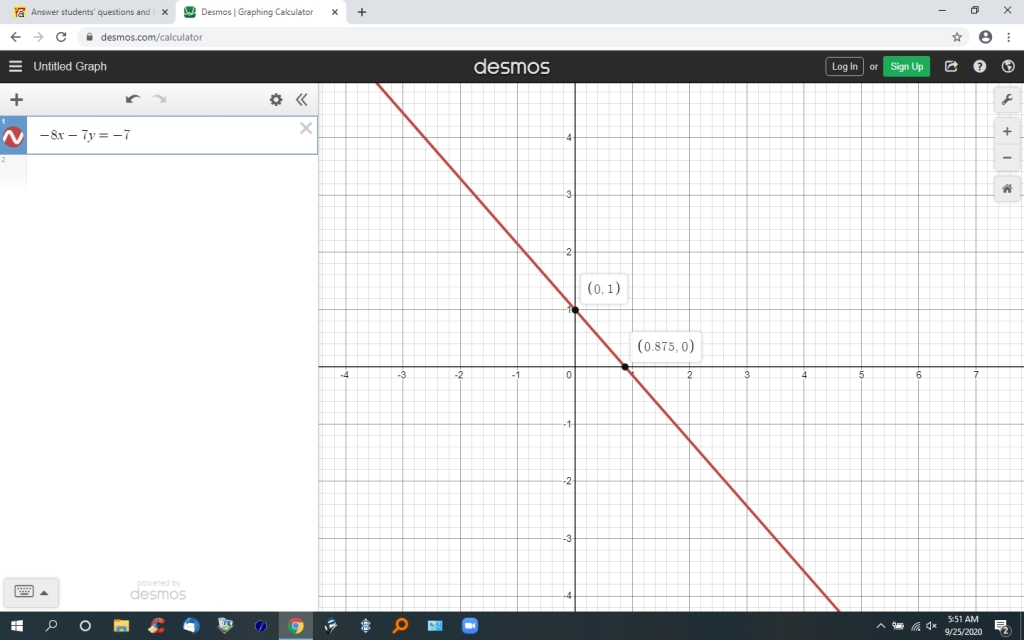Open the language globe menu
This screenshot has width=1024, height=640.
pyautogui.click(x=1008, y=66)
